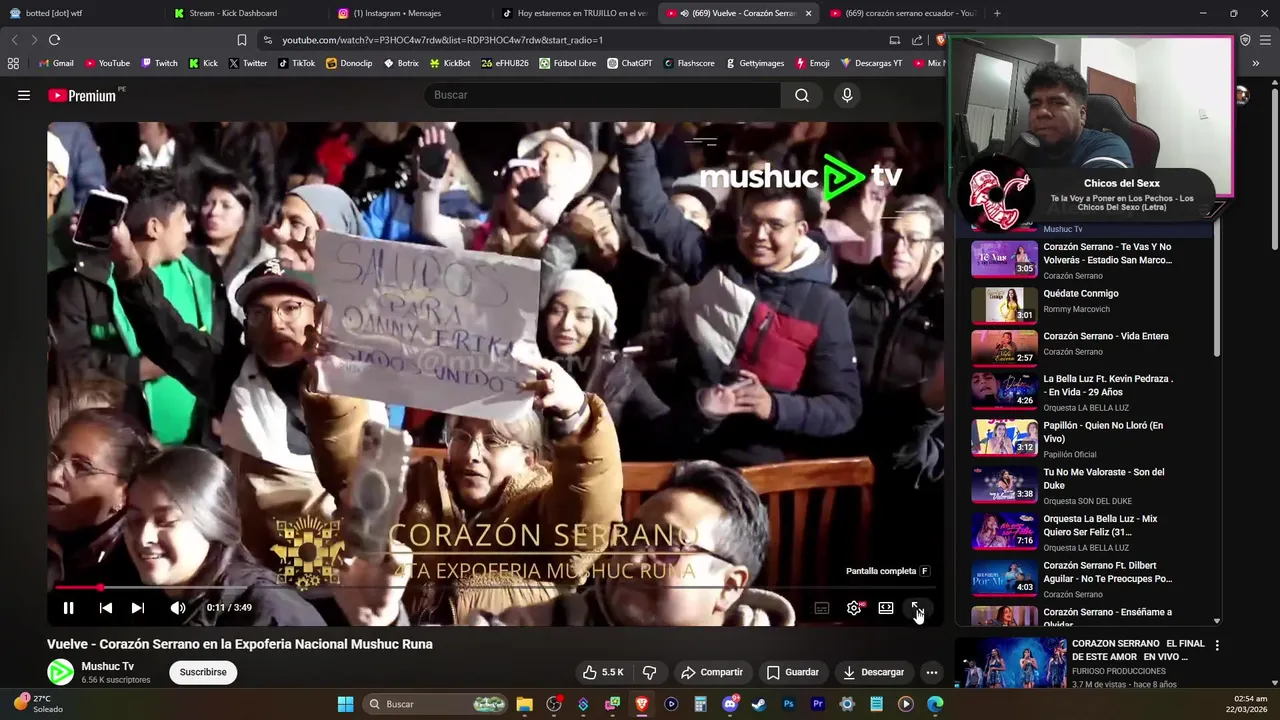This screenshot has width=1280, height=720.
Task: Open Flashscore bookmark
Action: point(689,63)
